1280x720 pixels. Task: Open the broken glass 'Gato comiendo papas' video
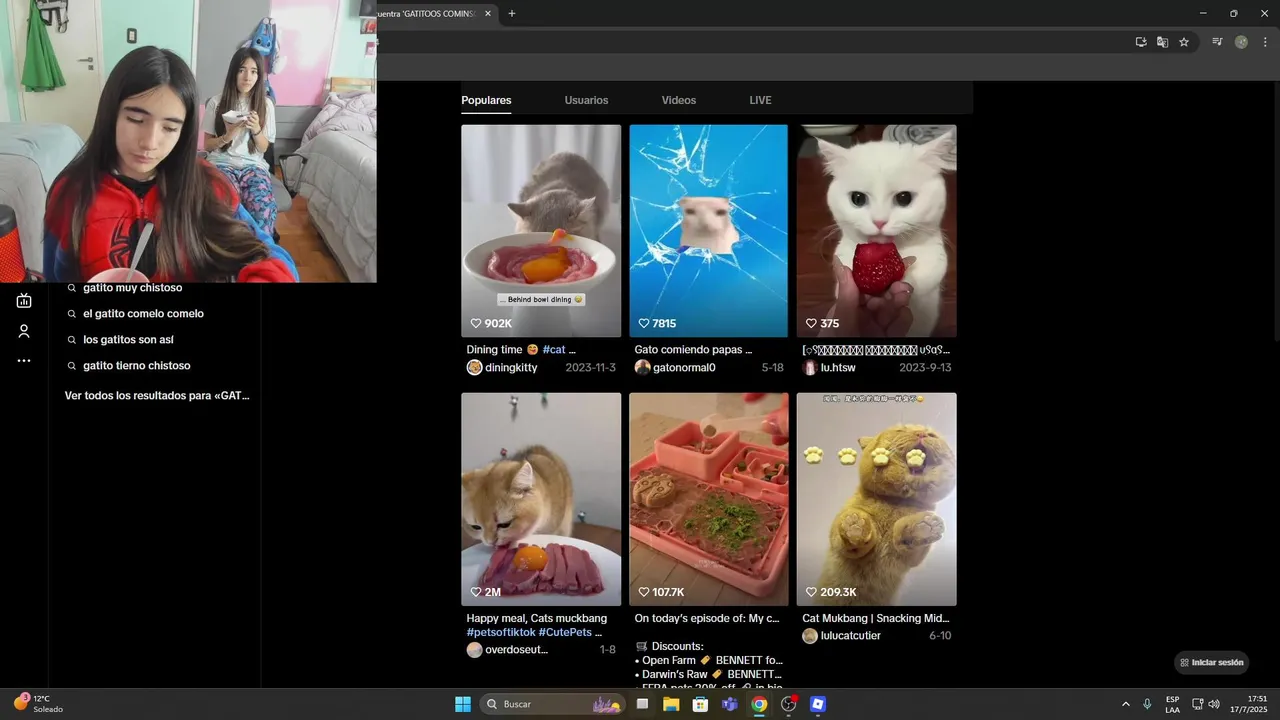tap(709, 231)
